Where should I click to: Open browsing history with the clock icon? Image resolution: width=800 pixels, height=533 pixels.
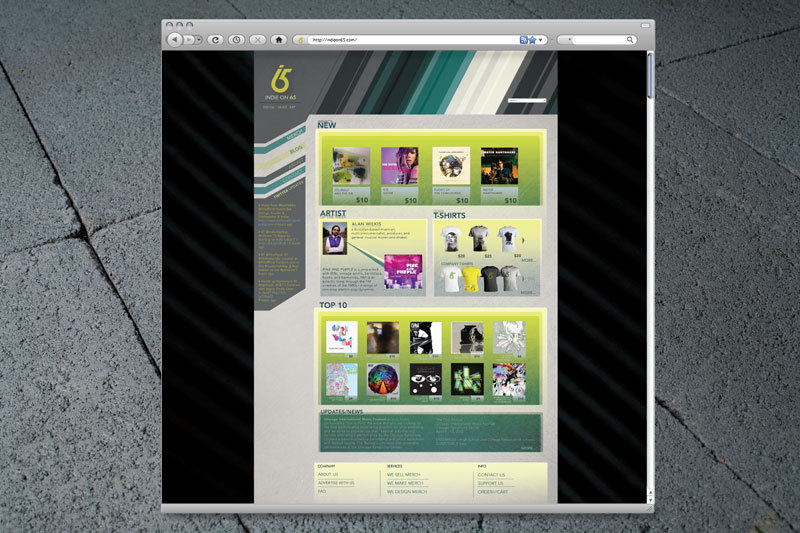(236, 39)
